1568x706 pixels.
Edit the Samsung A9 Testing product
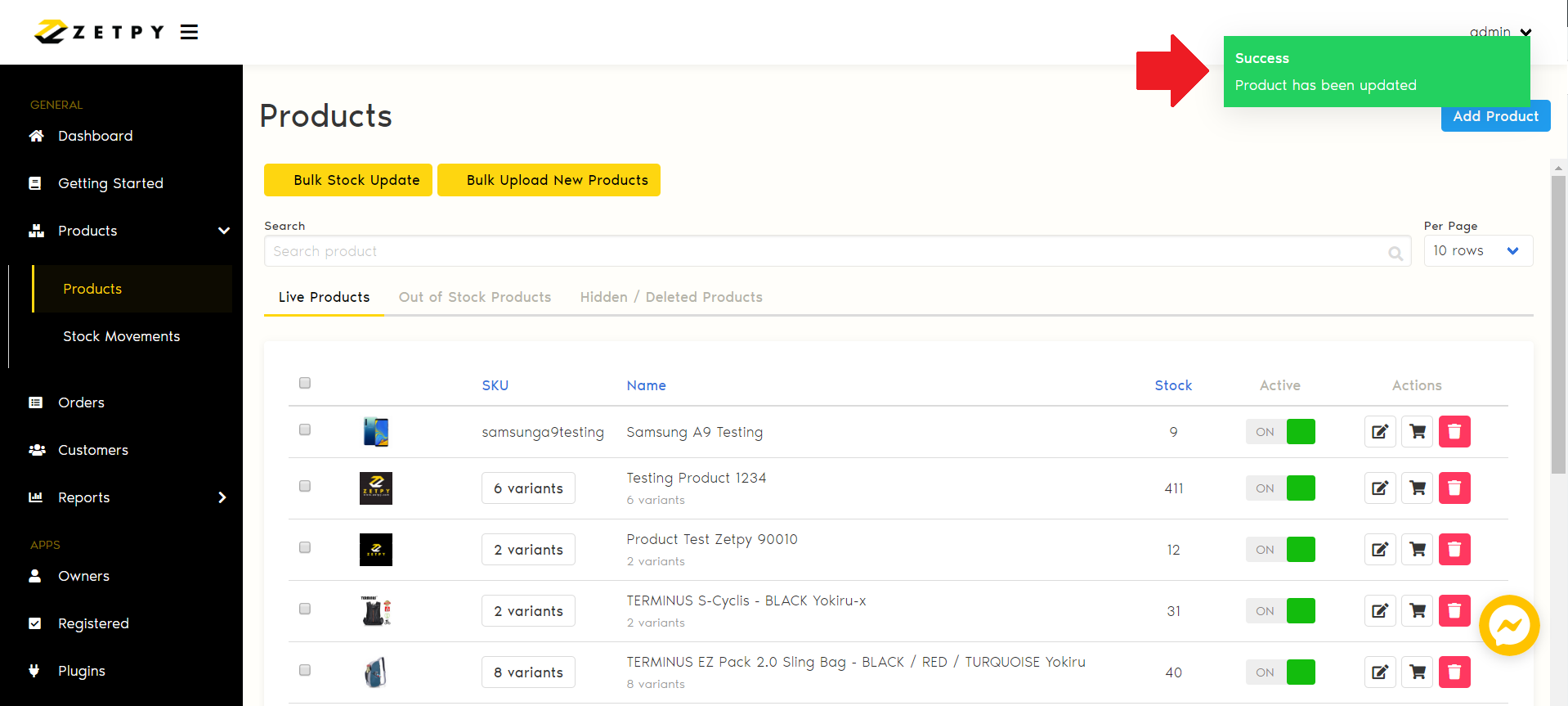1379,432
